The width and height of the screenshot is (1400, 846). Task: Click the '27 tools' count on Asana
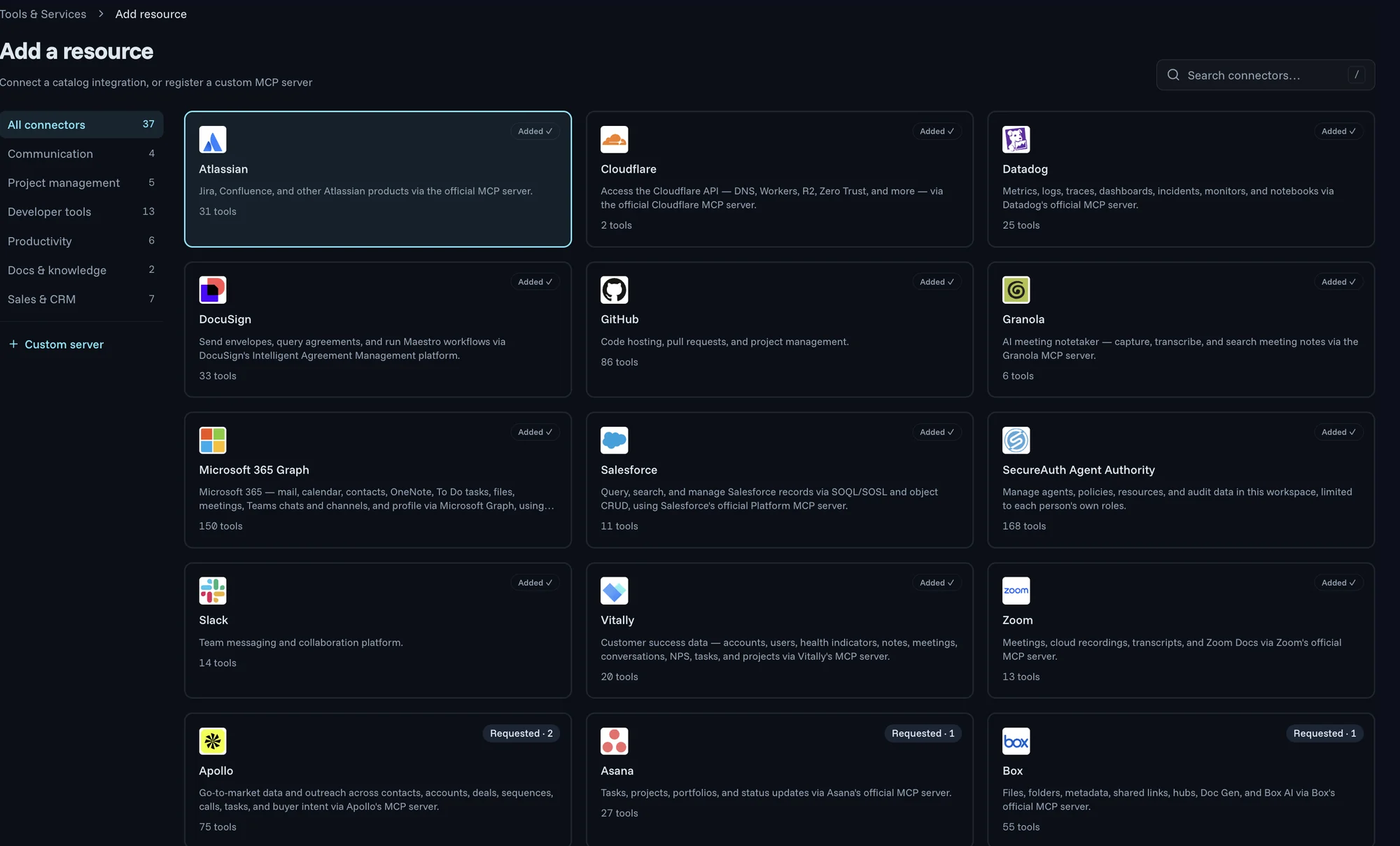click(x=619, y=812)
